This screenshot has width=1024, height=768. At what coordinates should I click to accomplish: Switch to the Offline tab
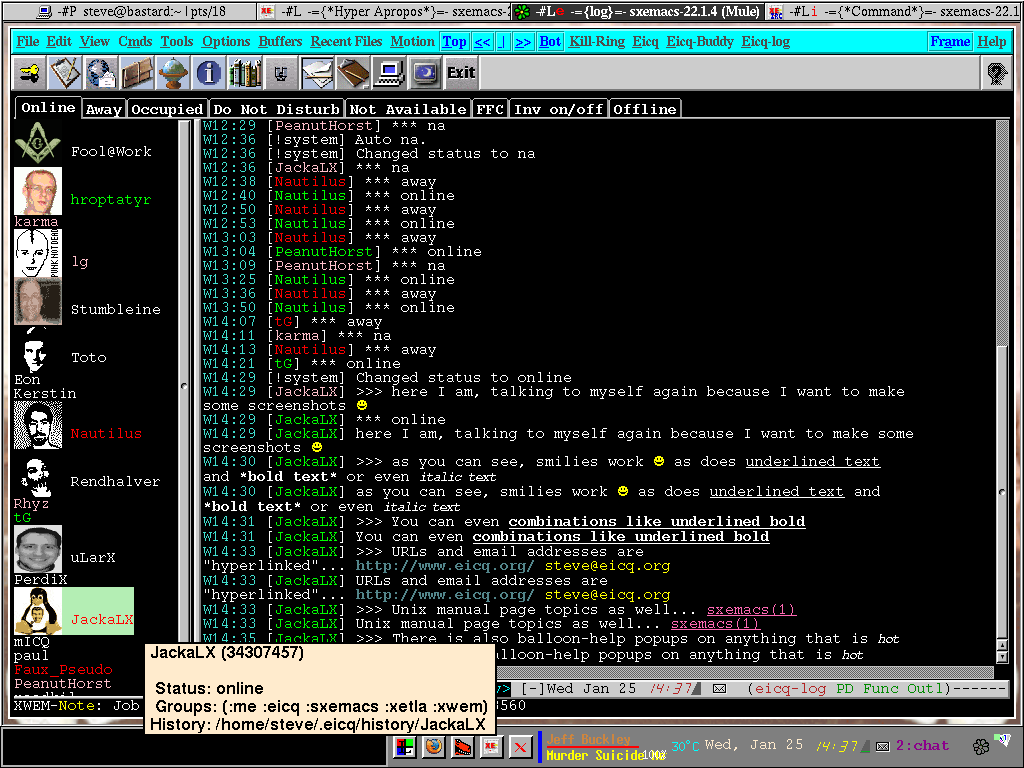pyautogui.click(x=645, y=109)
